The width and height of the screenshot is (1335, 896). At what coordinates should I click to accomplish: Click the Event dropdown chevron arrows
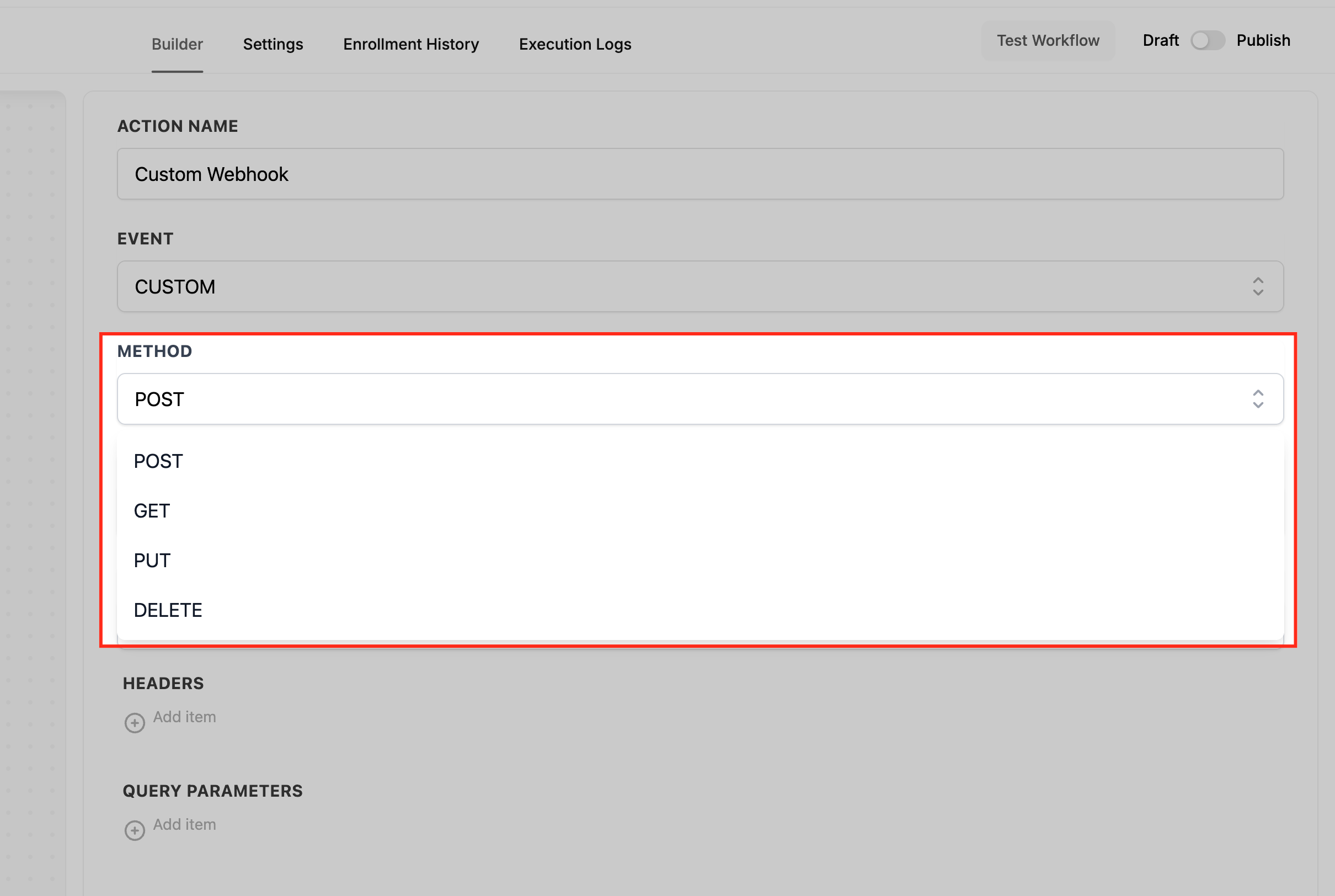[1258, 286]
